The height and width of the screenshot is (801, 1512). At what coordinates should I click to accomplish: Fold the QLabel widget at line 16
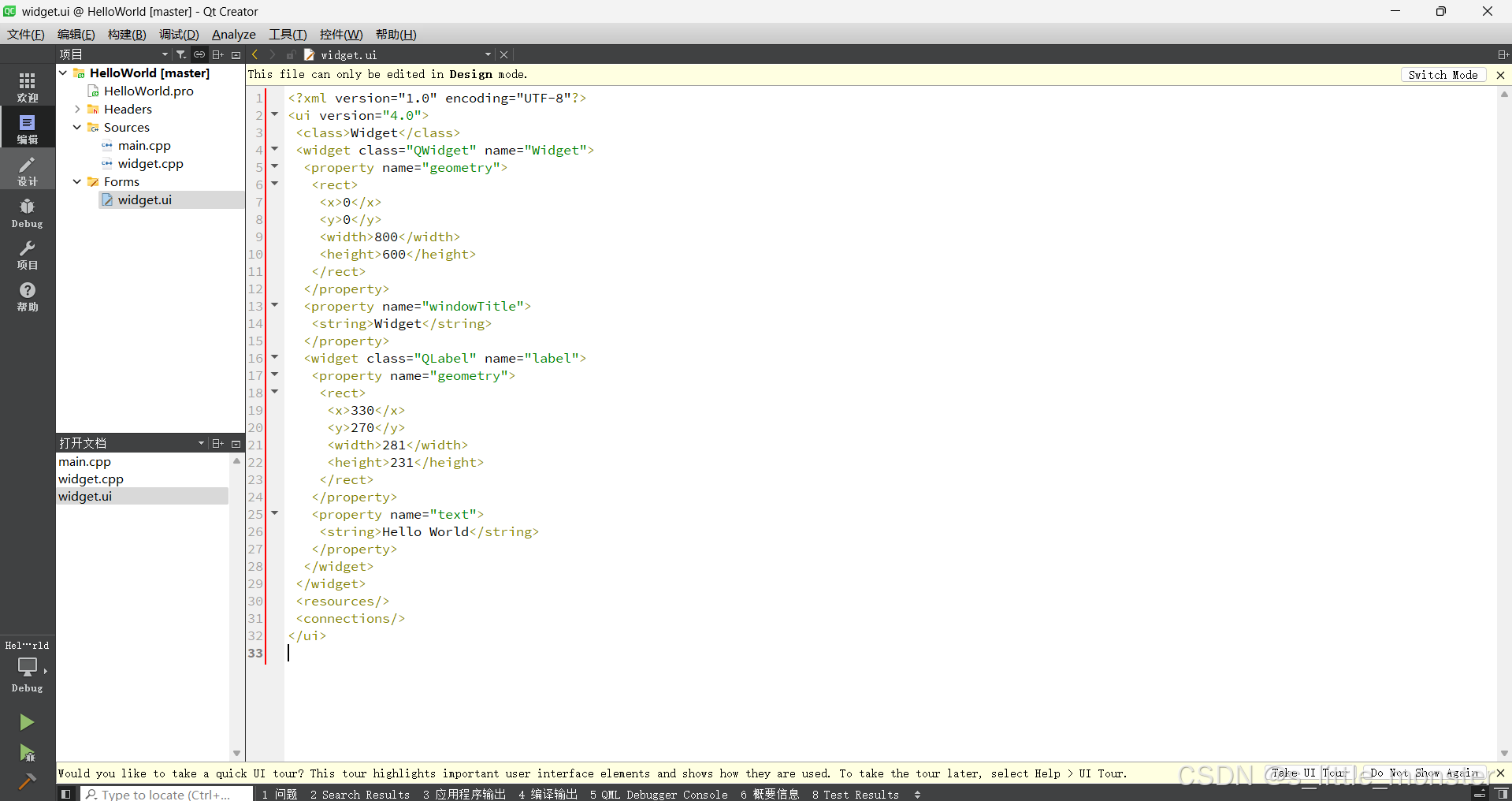(275, 357)
